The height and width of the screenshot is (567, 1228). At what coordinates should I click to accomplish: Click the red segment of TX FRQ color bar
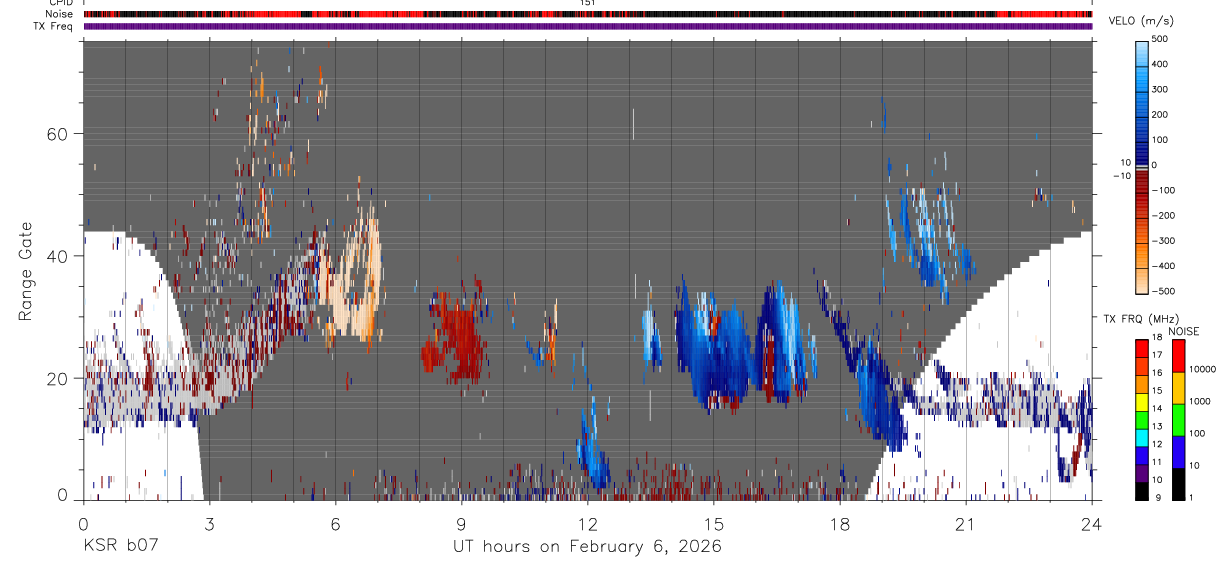[1142, 349]
